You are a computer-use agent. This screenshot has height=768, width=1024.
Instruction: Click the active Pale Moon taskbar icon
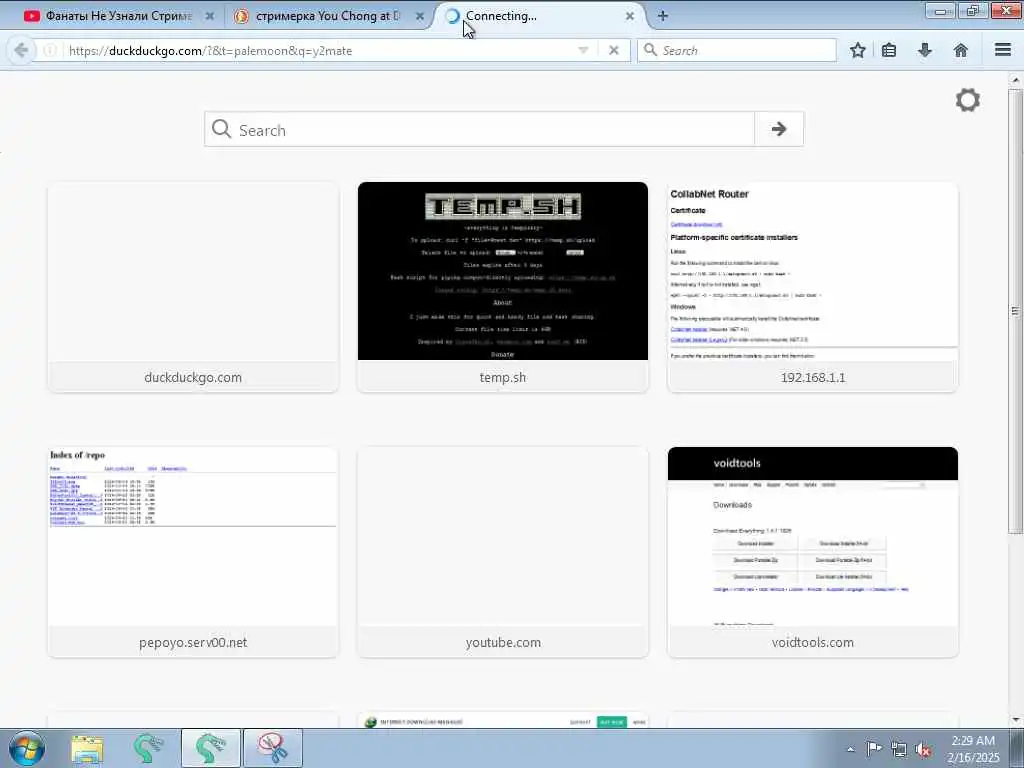pyautogui.click(x=211, y=748)
